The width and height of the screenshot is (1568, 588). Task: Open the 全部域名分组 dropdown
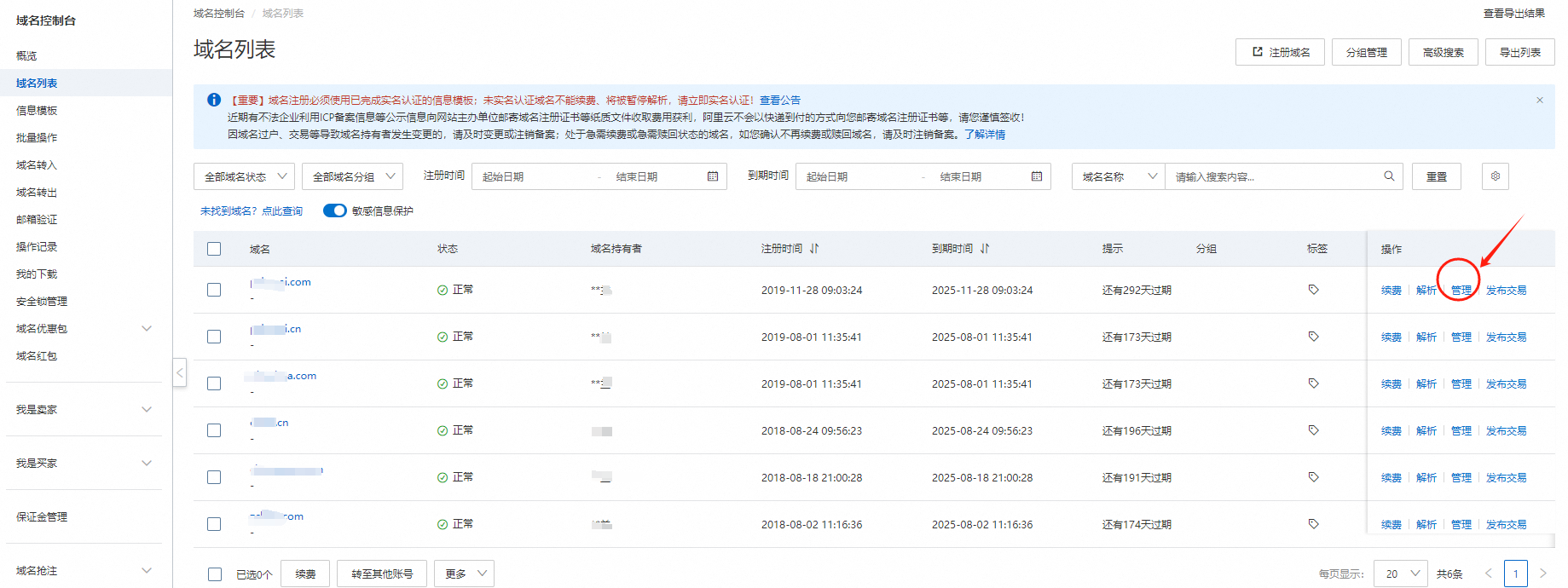352,176
